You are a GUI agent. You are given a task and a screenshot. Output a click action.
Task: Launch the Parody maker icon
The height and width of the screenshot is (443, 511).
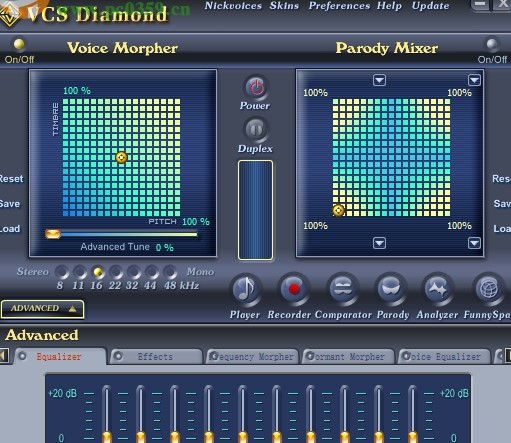point(391,289)
